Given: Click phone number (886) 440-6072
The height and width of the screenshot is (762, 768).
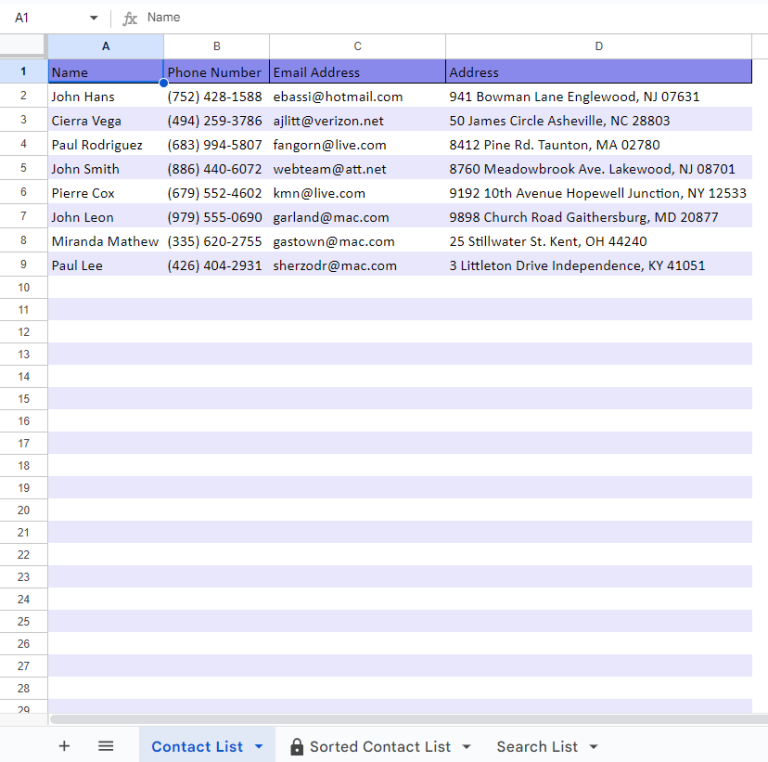Looking at the screenshot, I should tap(216, 168).
